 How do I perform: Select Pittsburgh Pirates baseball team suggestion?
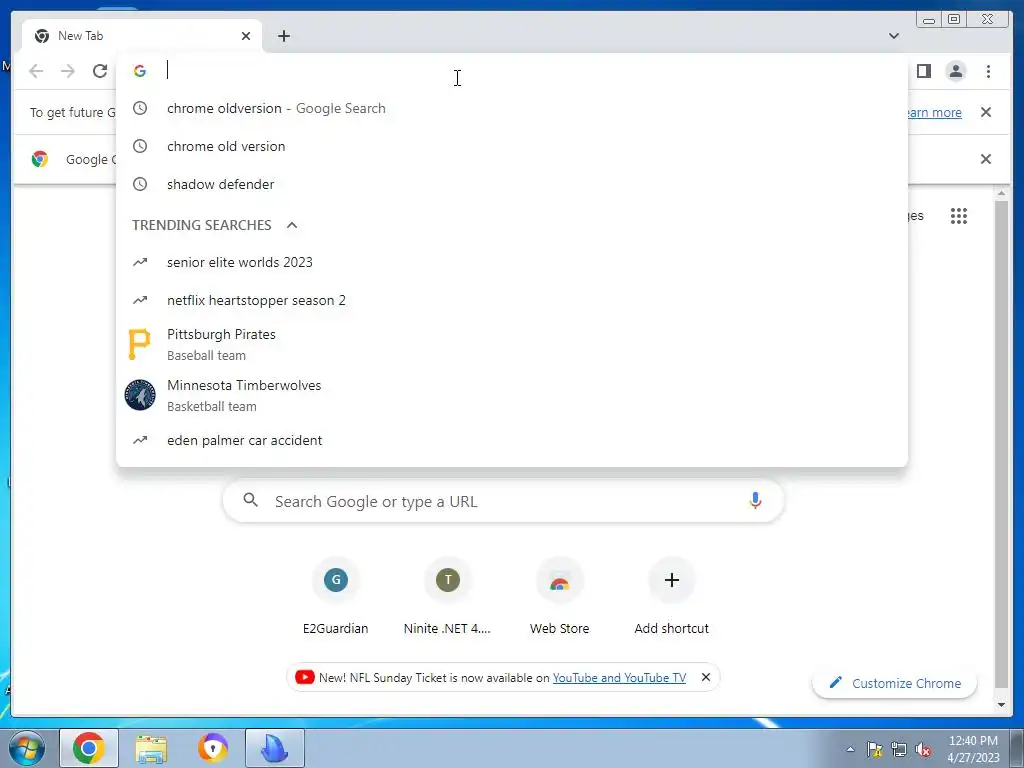pyautogui.click(x=511, y=344)
